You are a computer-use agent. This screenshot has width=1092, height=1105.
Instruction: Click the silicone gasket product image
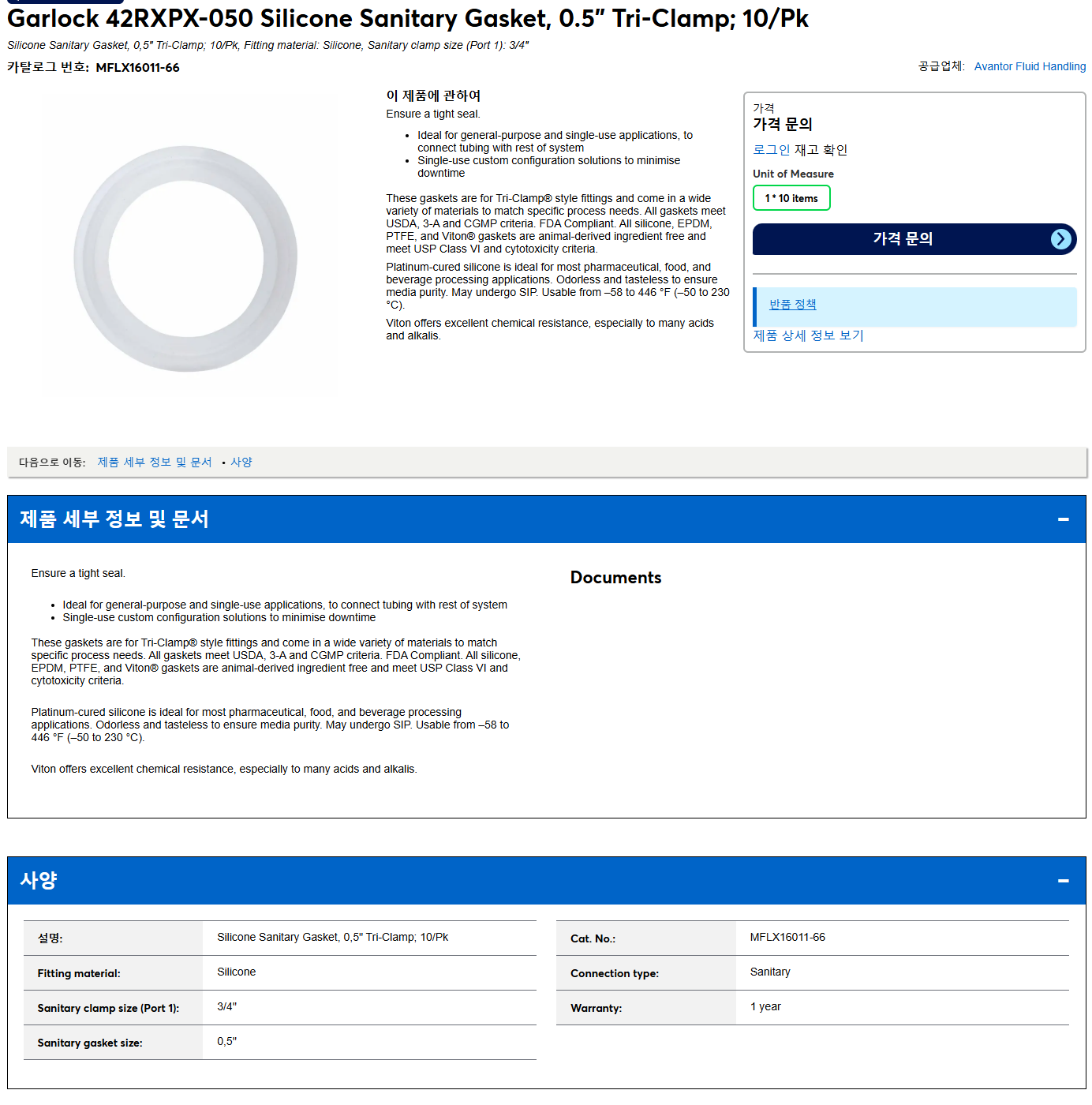coord(186,258)
